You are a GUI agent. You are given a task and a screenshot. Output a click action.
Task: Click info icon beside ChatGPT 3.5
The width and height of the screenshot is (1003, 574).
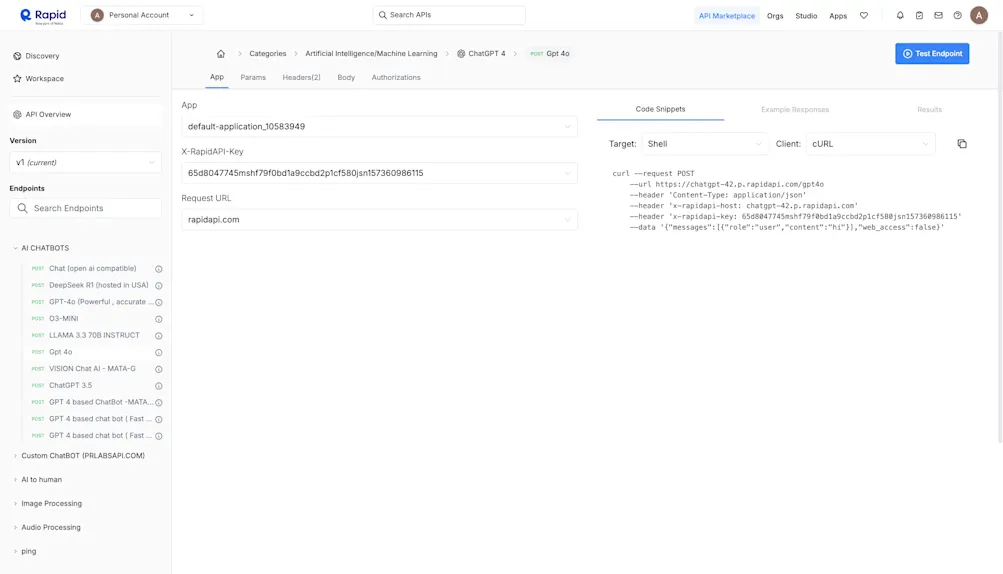pos(159,386)
